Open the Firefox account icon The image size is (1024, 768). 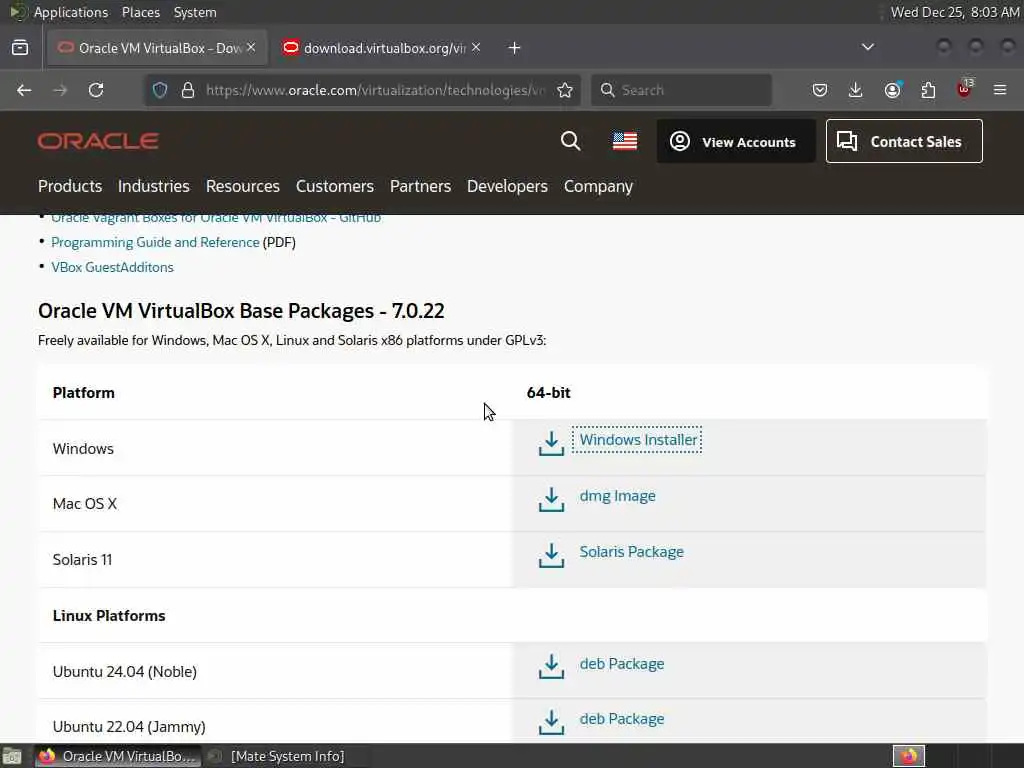click(892, 90)
